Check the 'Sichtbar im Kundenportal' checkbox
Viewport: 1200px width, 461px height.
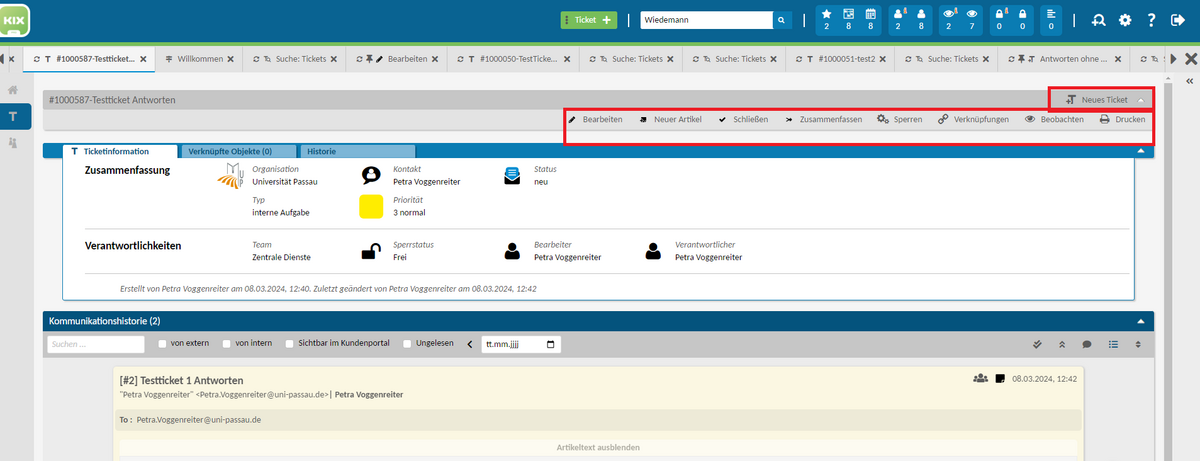tap(291, 344)
